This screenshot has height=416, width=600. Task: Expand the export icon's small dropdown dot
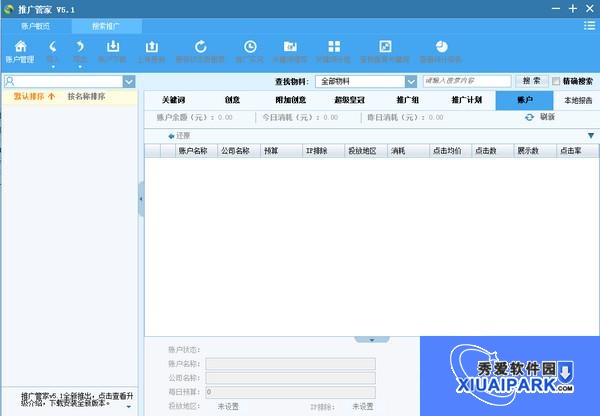(x=80, y=67)
